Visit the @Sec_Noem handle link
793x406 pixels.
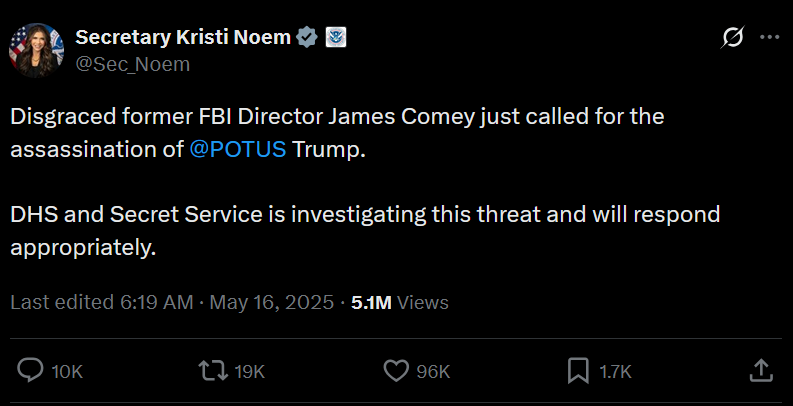coord(132,64)
